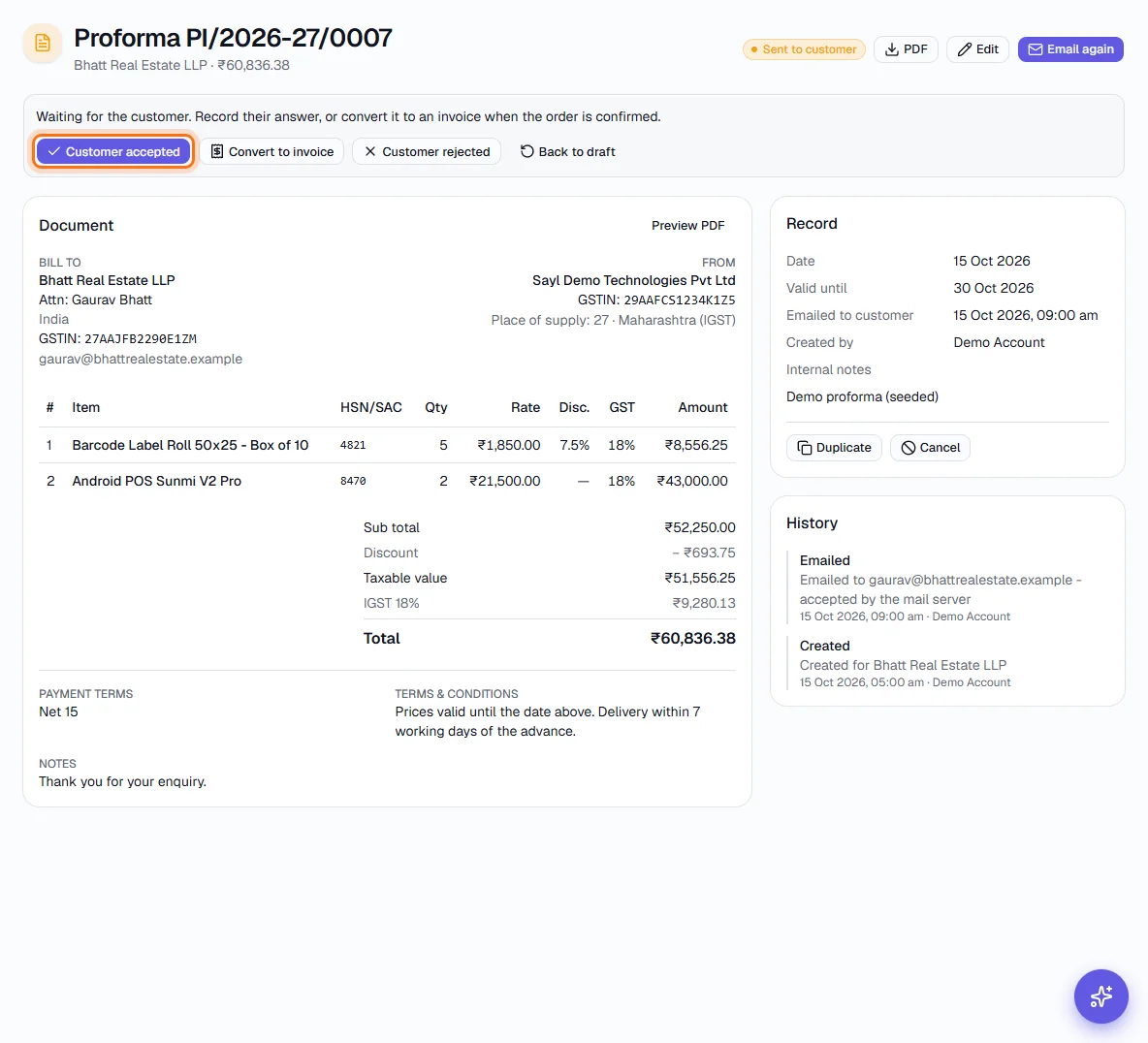
Task: Click the Amount column header
Action: point(702,408)
